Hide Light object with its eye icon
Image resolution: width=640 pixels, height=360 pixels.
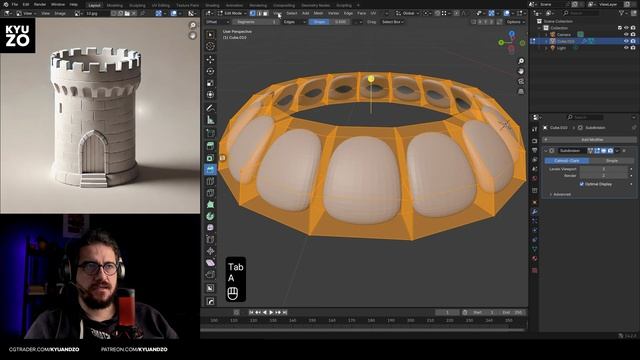tap(626, 48)
